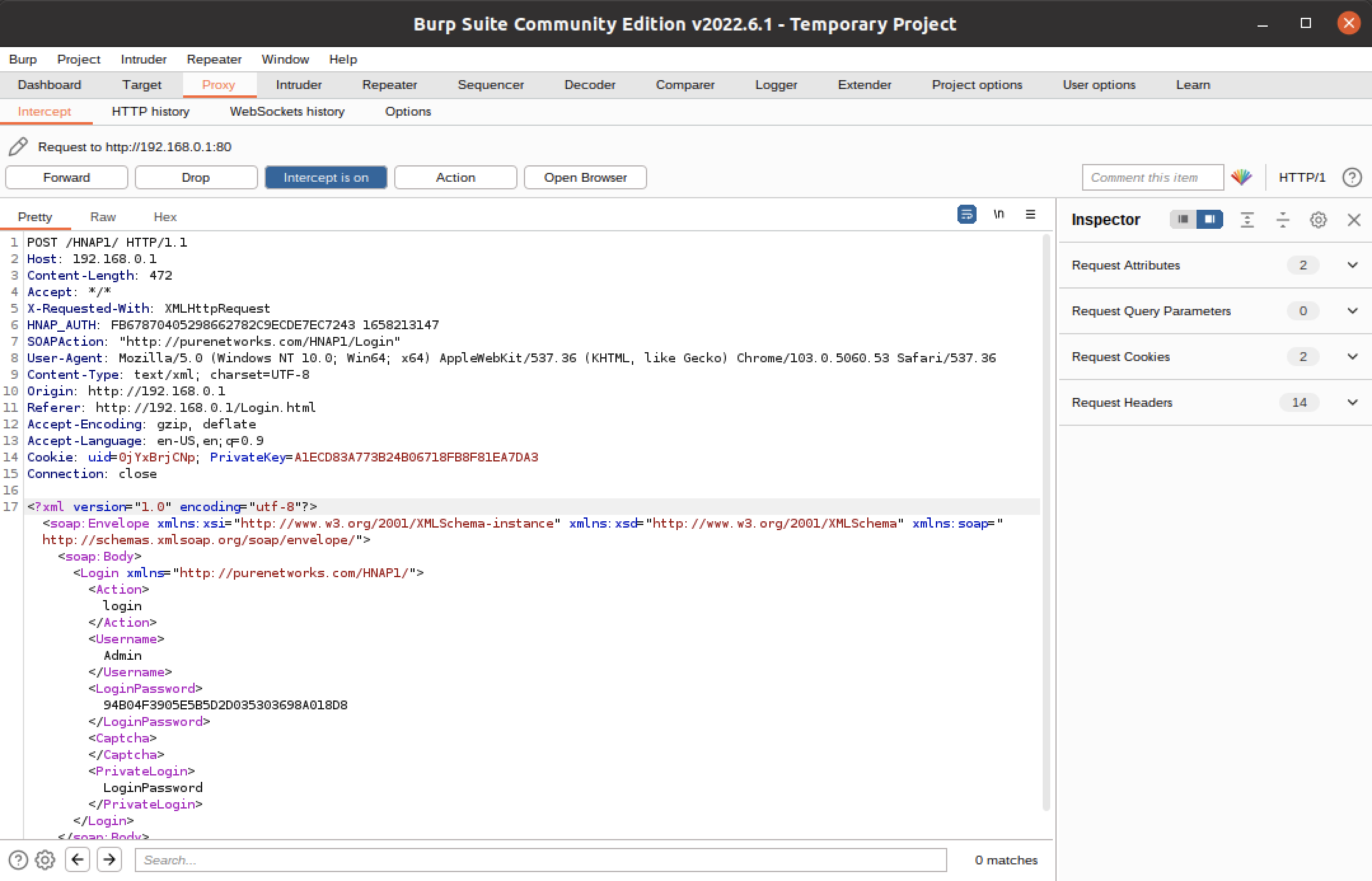Open the Learn tab
The height and width of the screenshot is (881, 1372).
coord(1193,85)
